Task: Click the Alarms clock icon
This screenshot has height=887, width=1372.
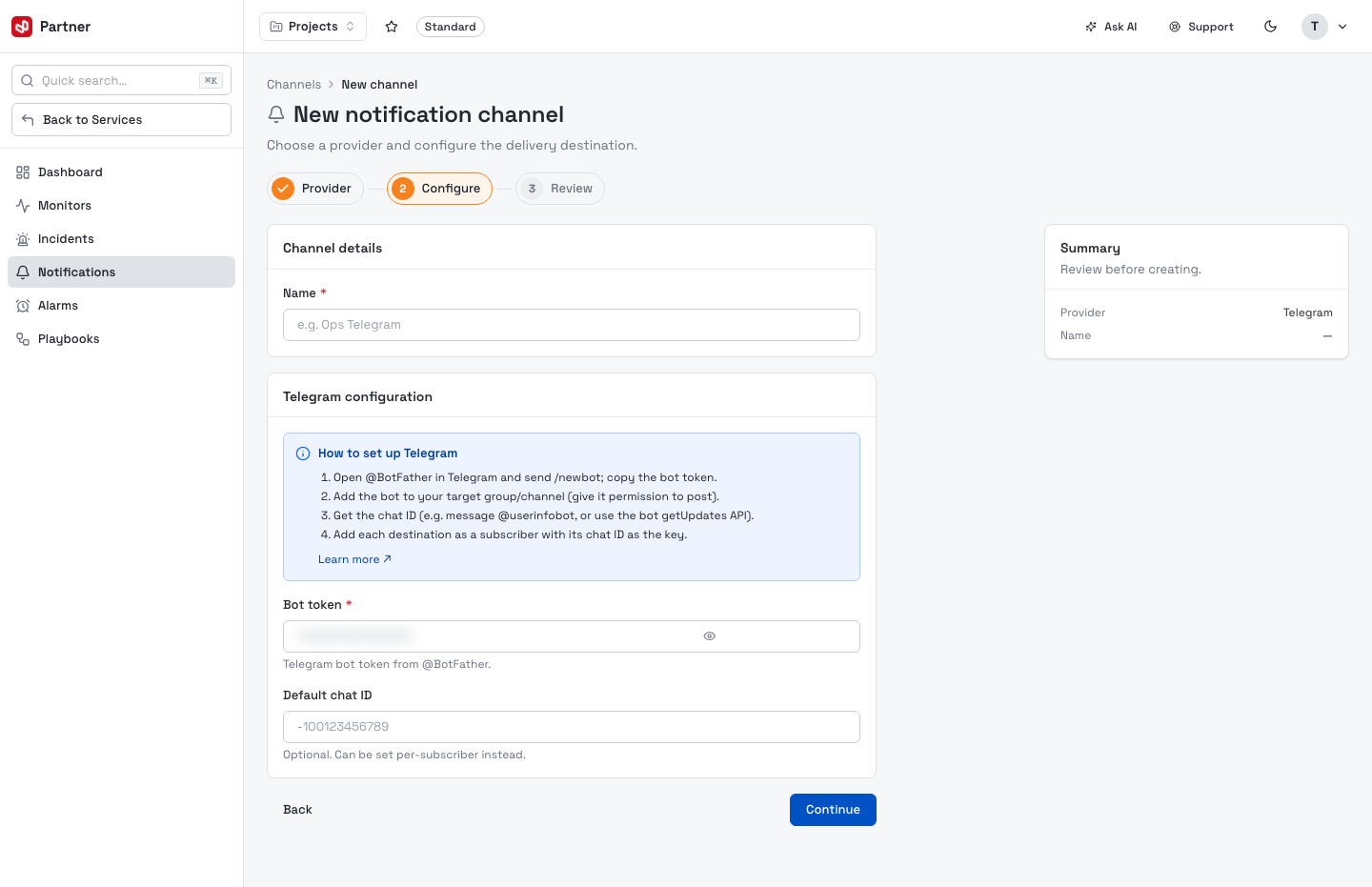Action: 23,306
